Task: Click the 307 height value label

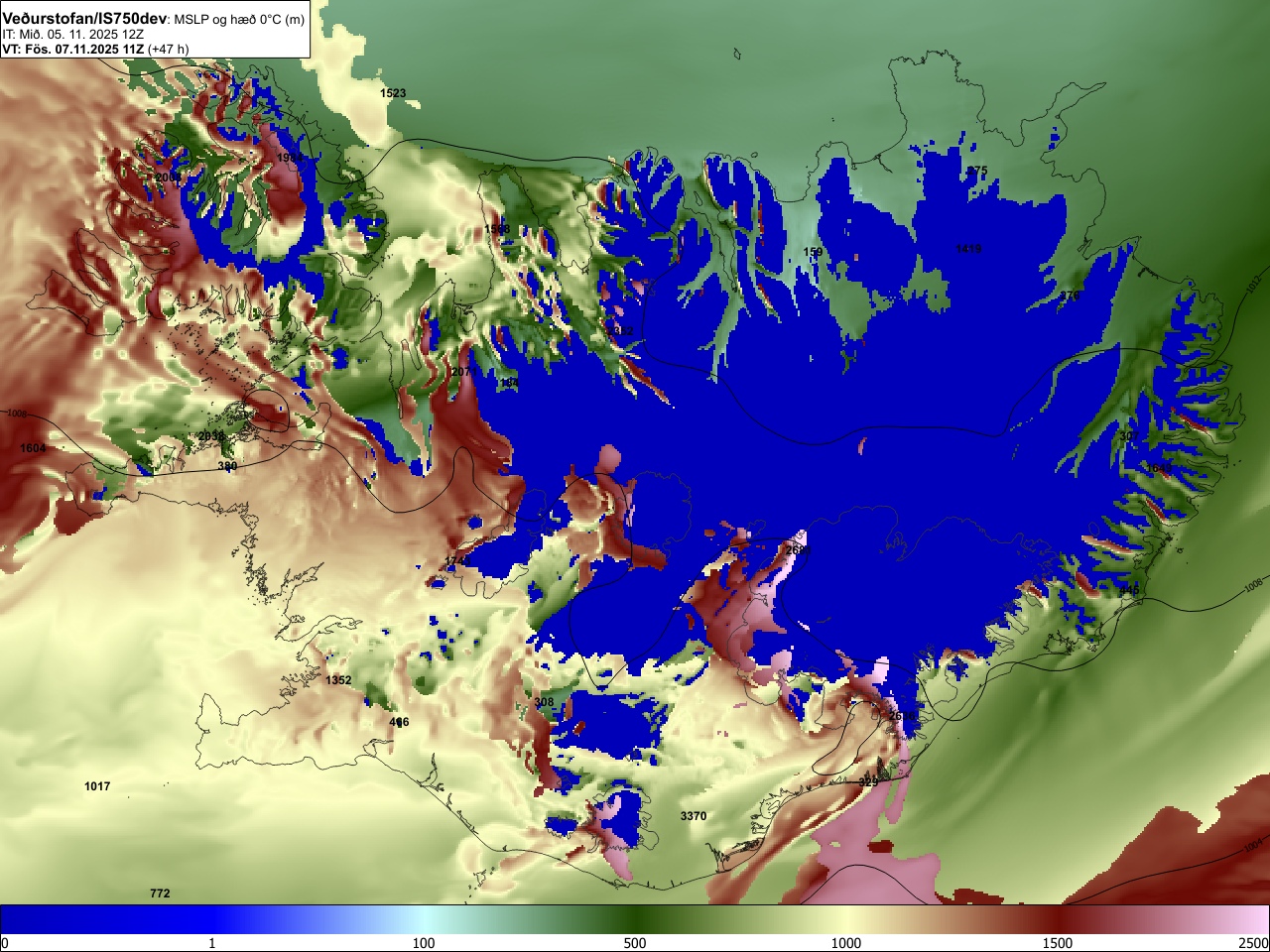Action: pyautogui.click(x=1129, y=436)
